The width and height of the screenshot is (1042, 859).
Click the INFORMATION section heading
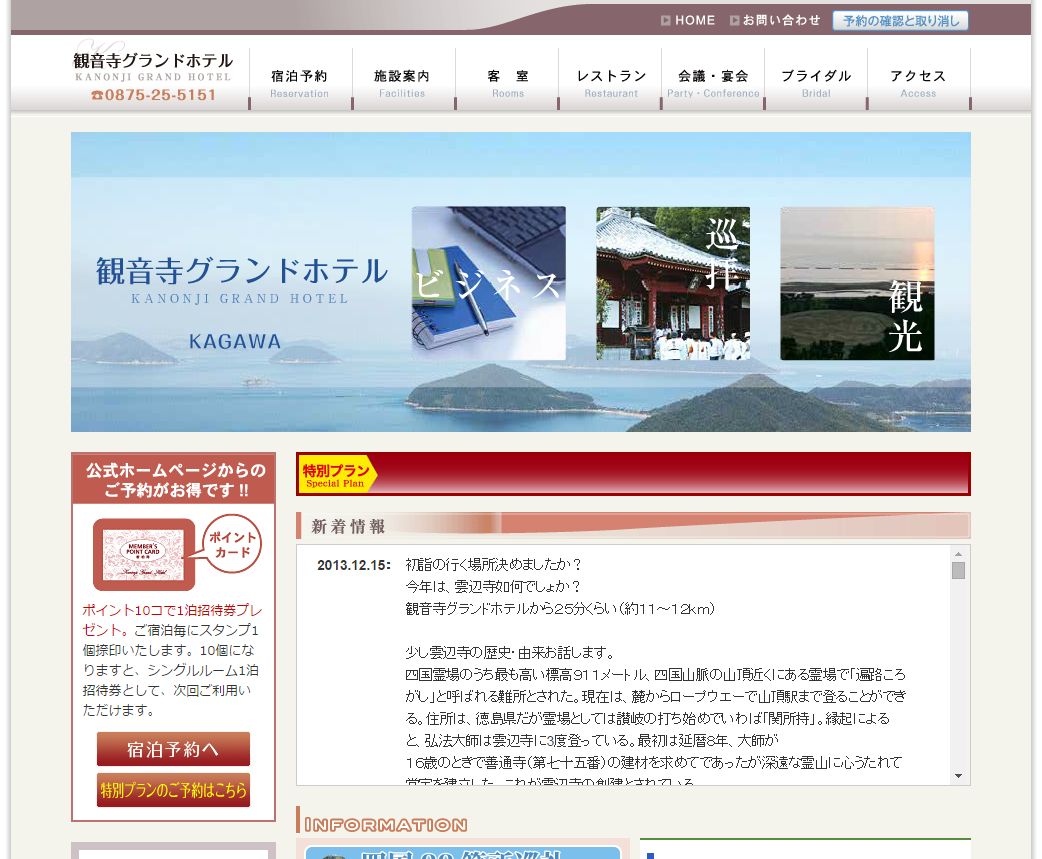click(x=385, y=824)
